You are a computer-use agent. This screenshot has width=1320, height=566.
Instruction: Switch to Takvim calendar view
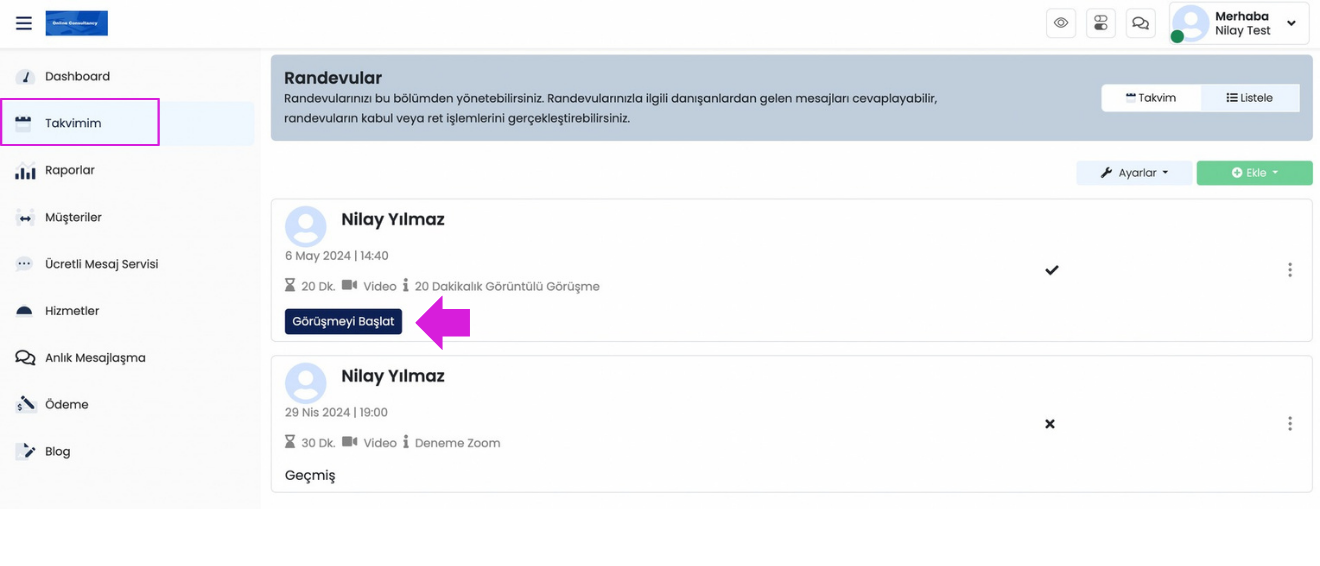pyautogui.click(x=1151, y=98)
